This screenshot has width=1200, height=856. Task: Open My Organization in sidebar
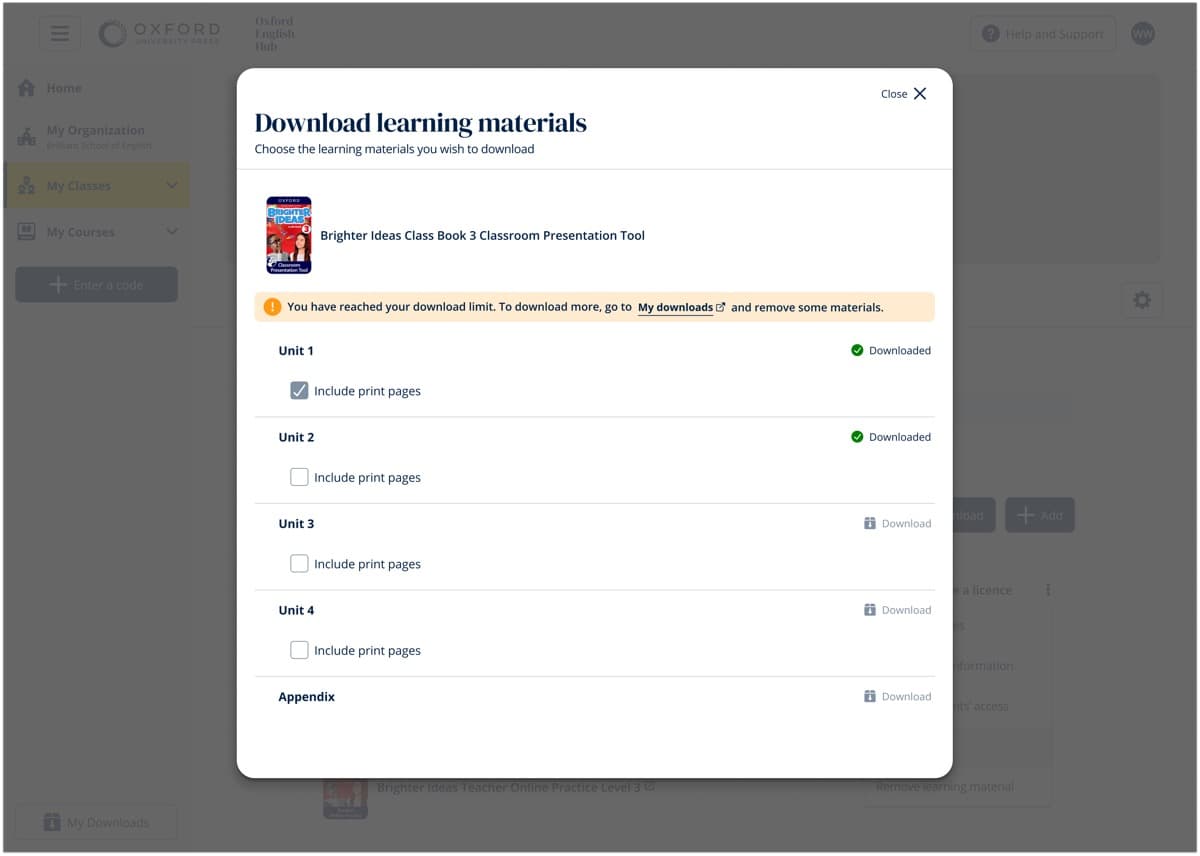pyautogui.click(x=95, y=131)
